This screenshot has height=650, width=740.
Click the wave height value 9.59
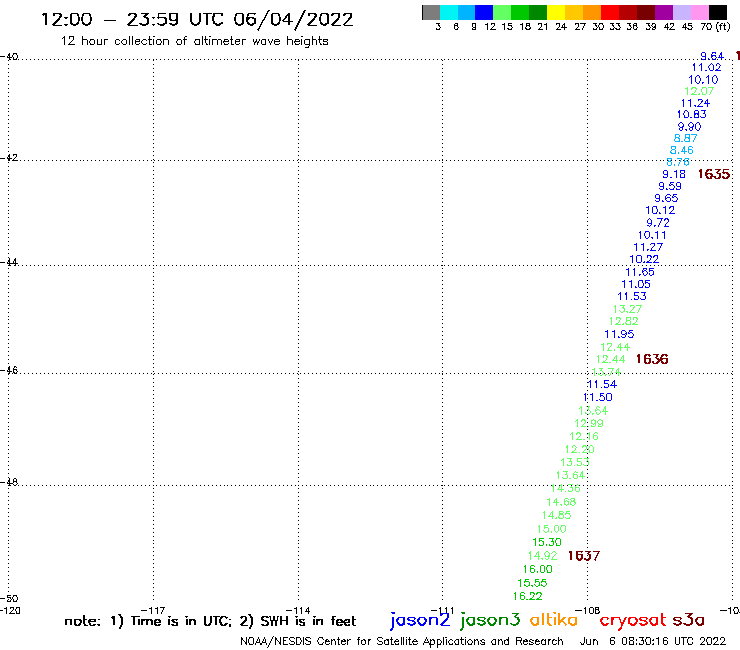(670, 186)
